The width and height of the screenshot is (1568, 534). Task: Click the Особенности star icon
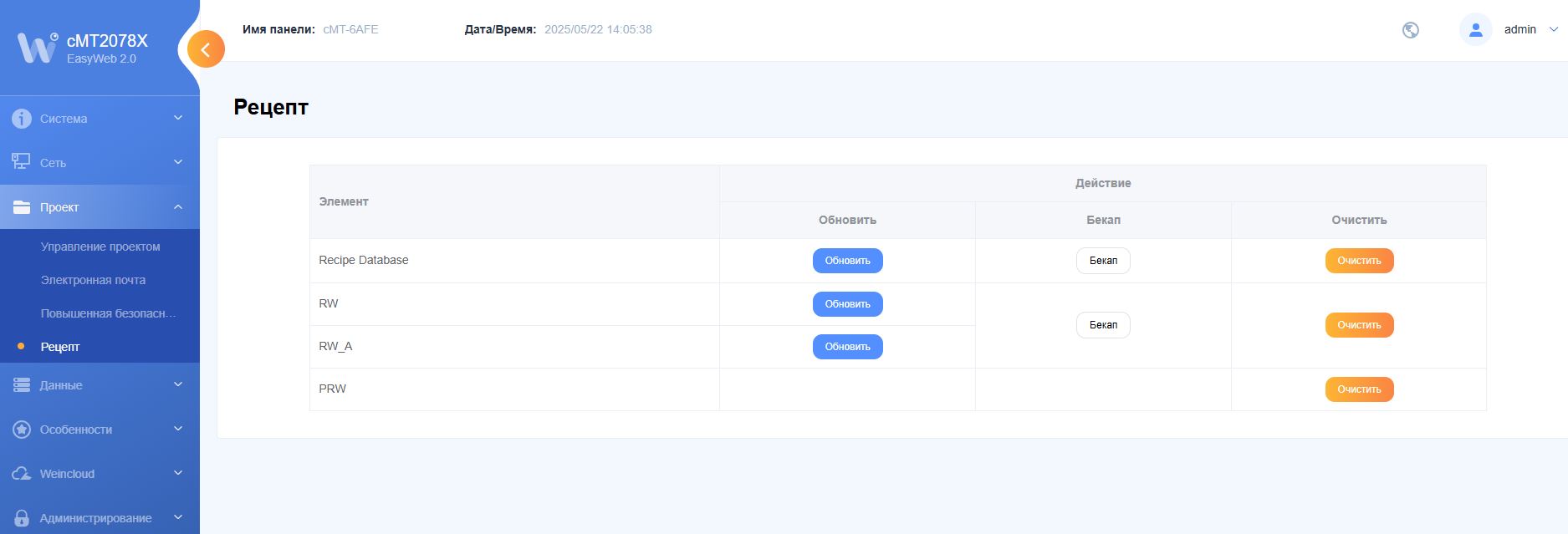click(22, 430)
